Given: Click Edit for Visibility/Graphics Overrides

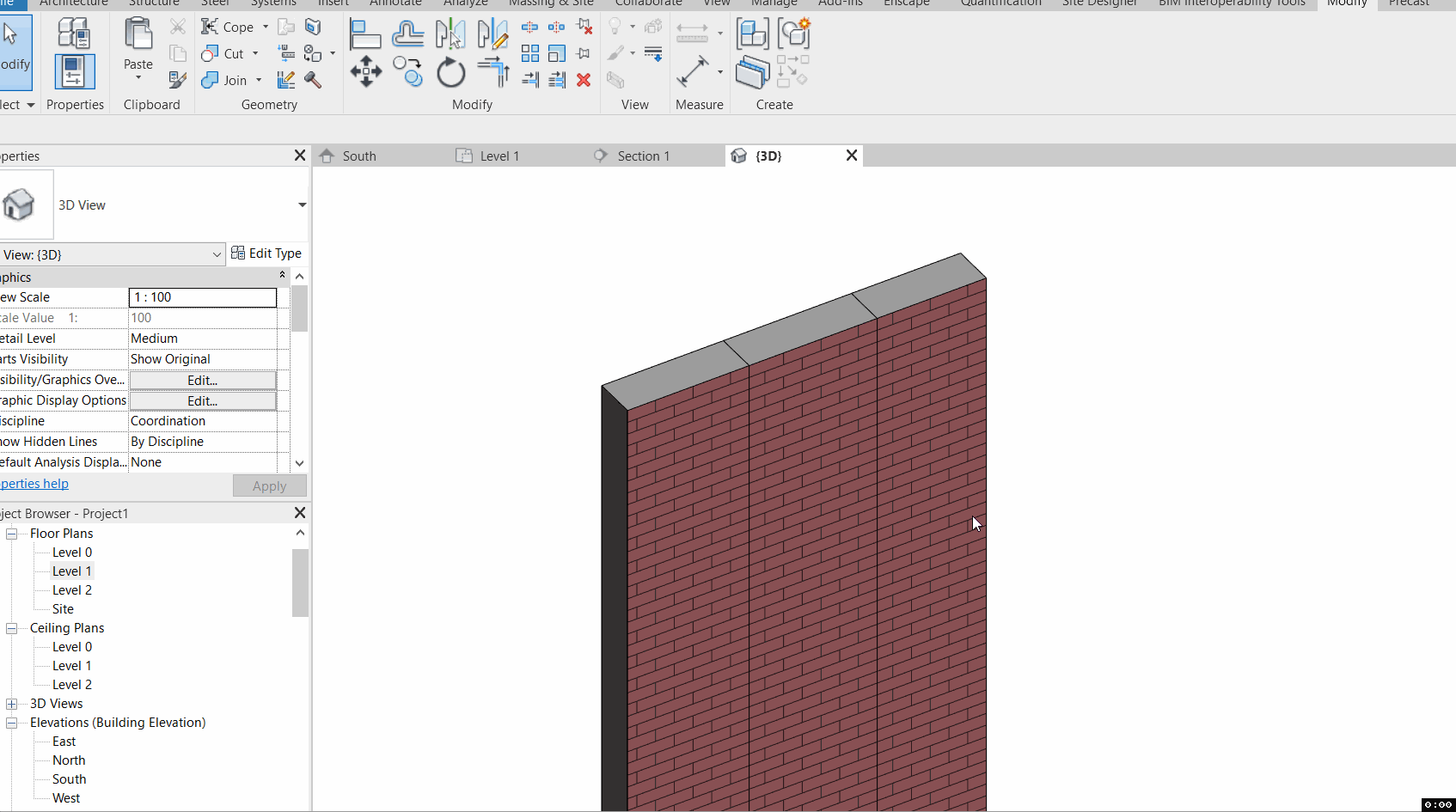Looking at the screenshot, I should pyautogui.click(x=201, y=380).
